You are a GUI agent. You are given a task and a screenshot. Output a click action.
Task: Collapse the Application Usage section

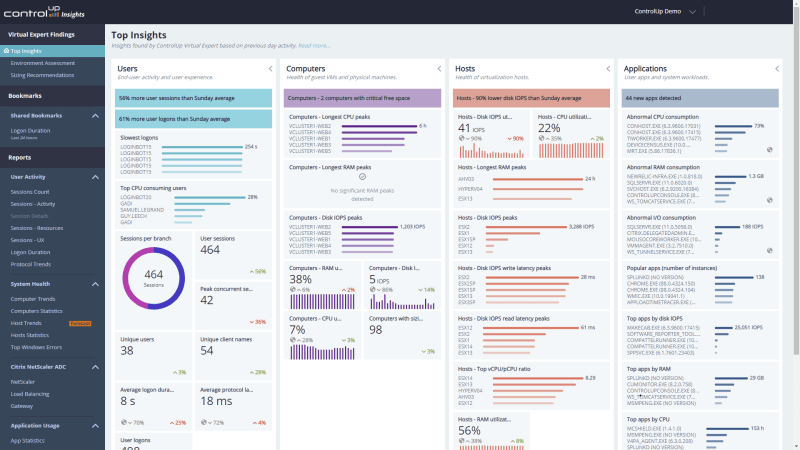[95, 426]
